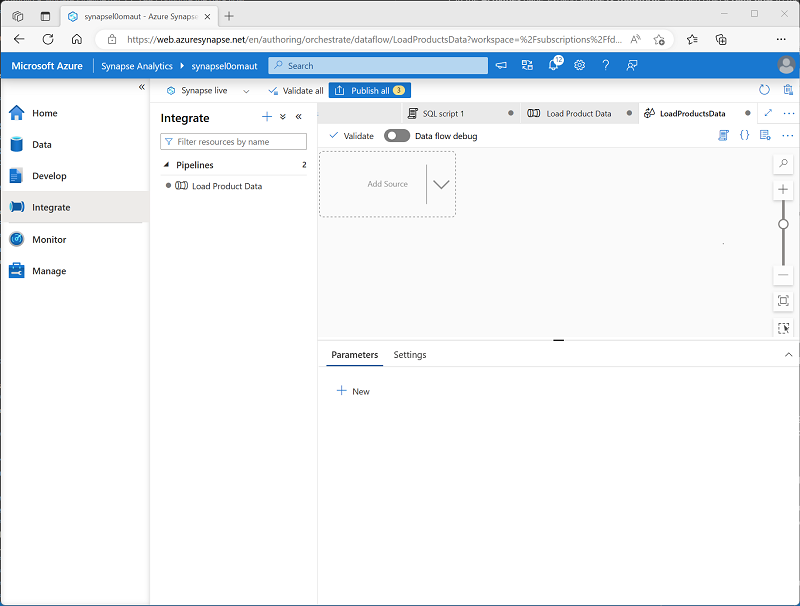Click the Azure Search box

coord(378,65)
